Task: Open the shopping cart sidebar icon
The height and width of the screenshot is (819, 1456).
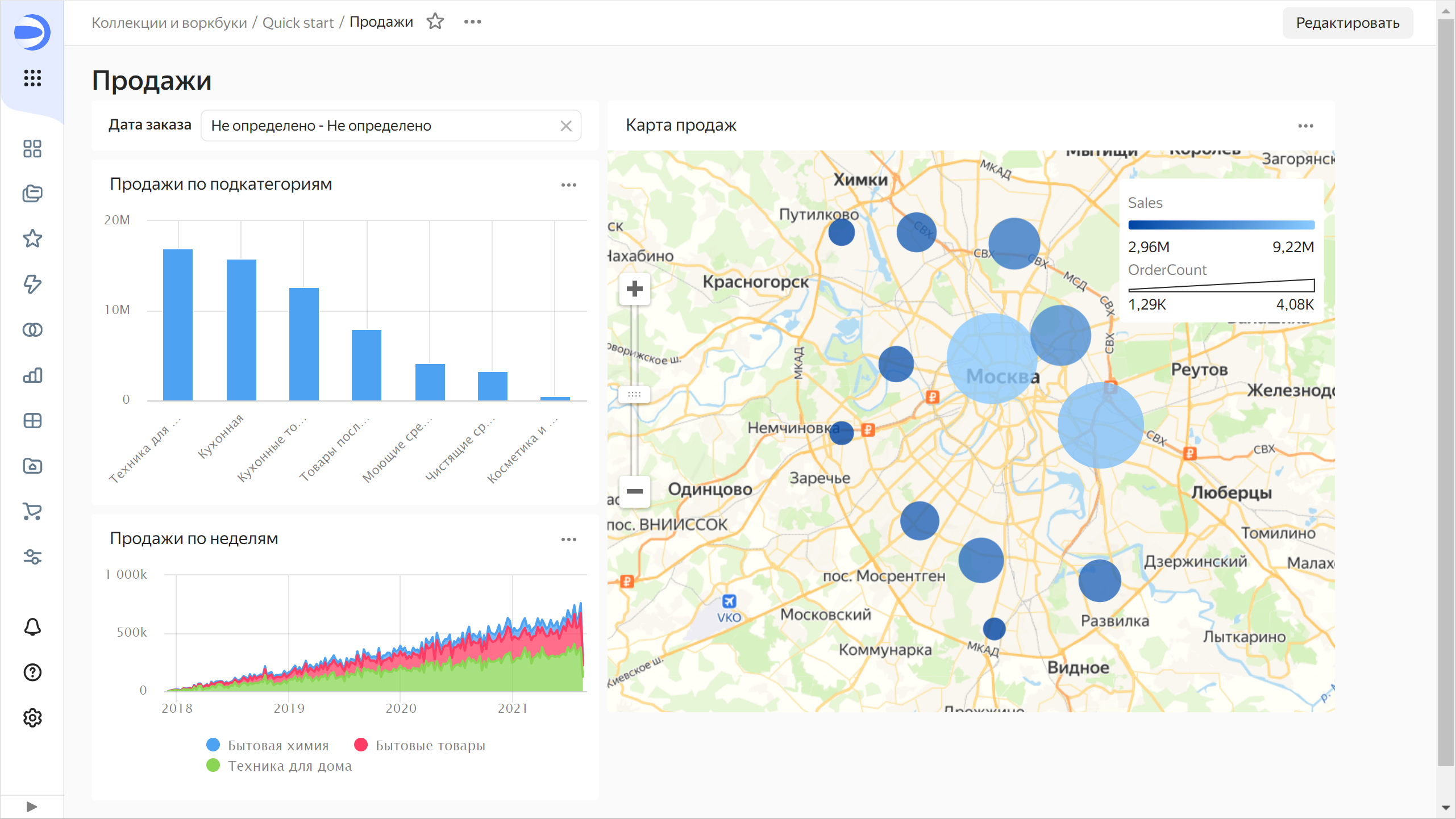Action: click(x=32, y=511)
